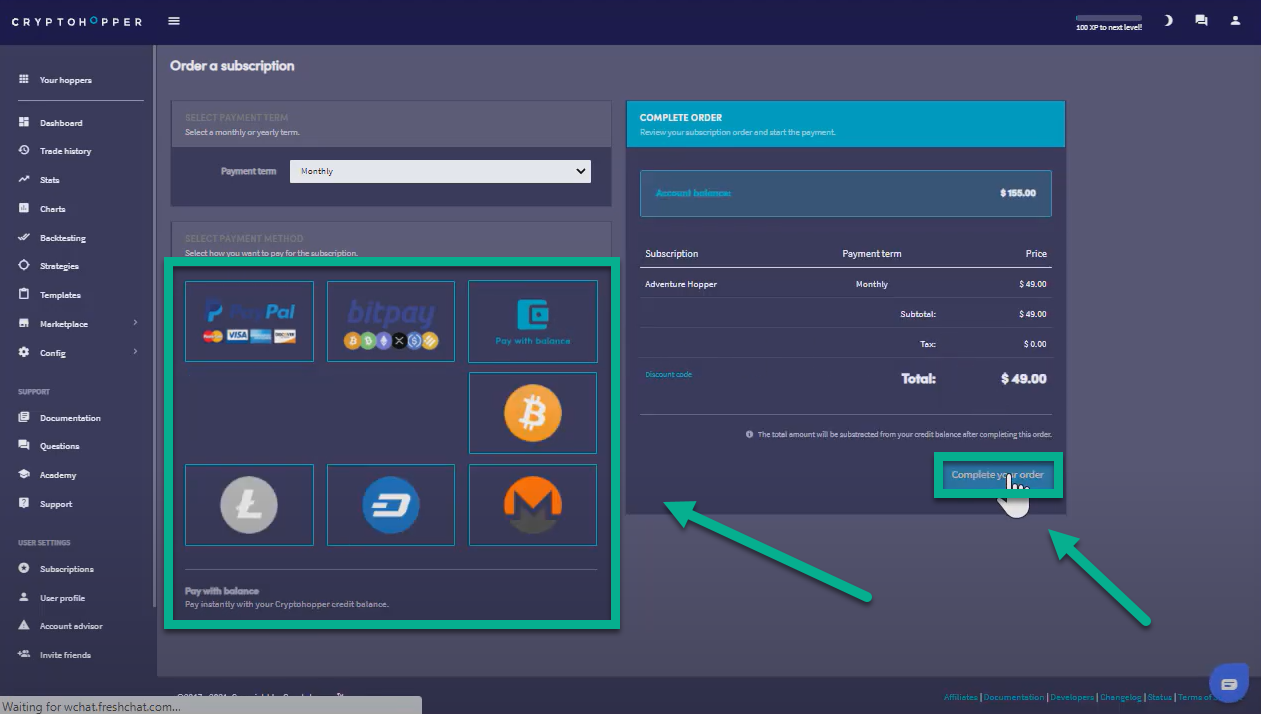Screen dimensions: 1261x714
Task: Toggle dark mode moon icon
Action: pyautogui.click(x=1168, y=21)
